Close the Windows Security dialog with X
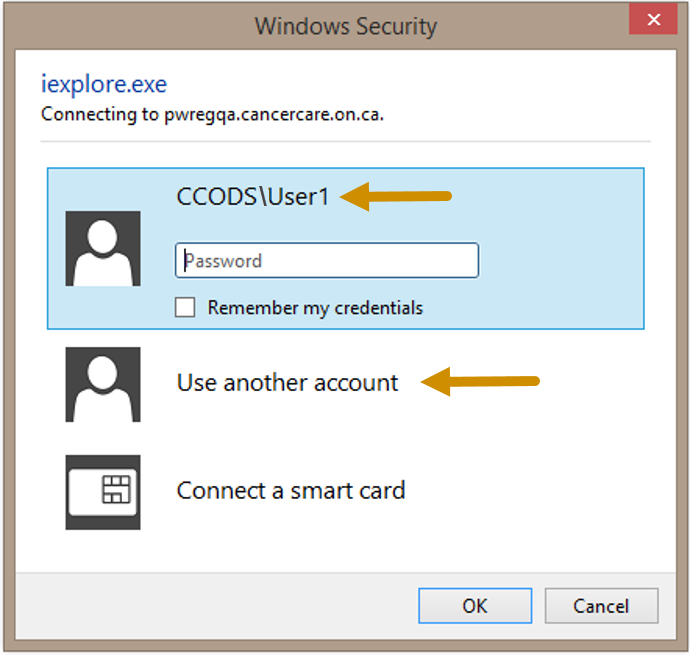 653,19
